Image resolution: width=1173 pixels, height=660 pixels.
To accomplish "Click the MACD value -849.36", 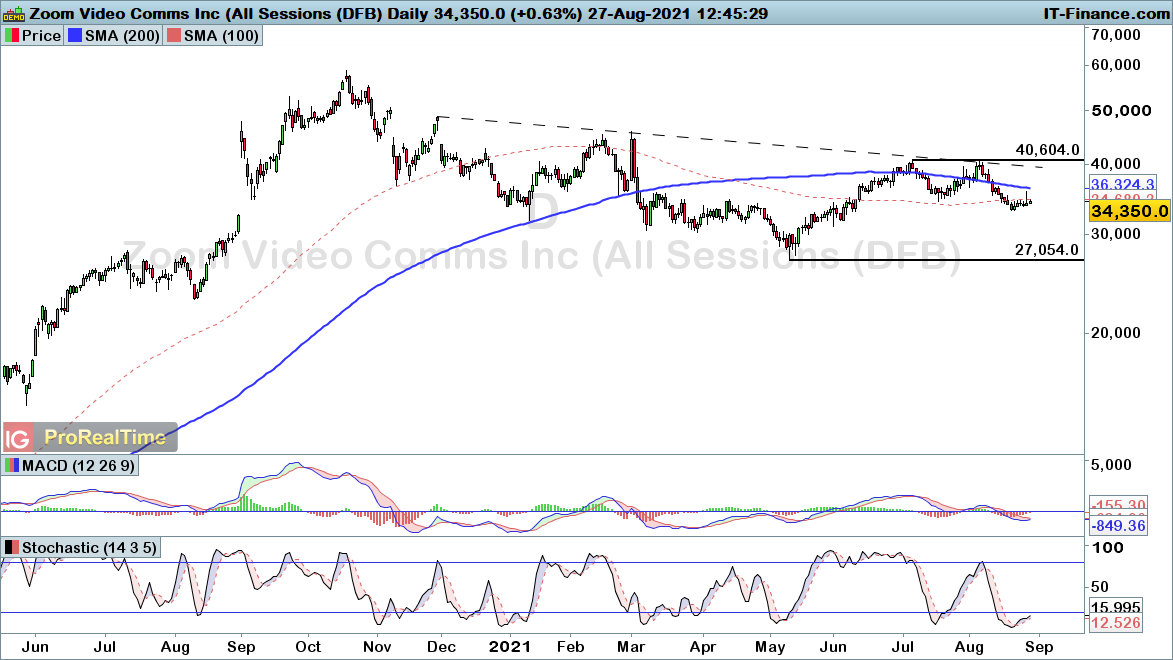I will (x=1118, y=525).
